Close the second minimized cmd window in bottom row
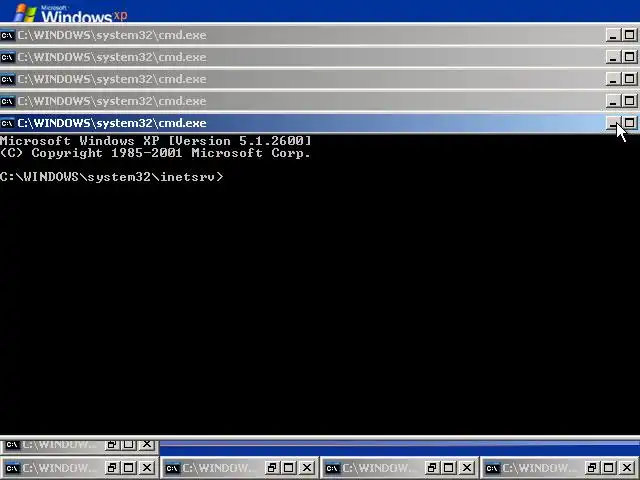This screenshot has height=480, width=640. pos(307,468)
